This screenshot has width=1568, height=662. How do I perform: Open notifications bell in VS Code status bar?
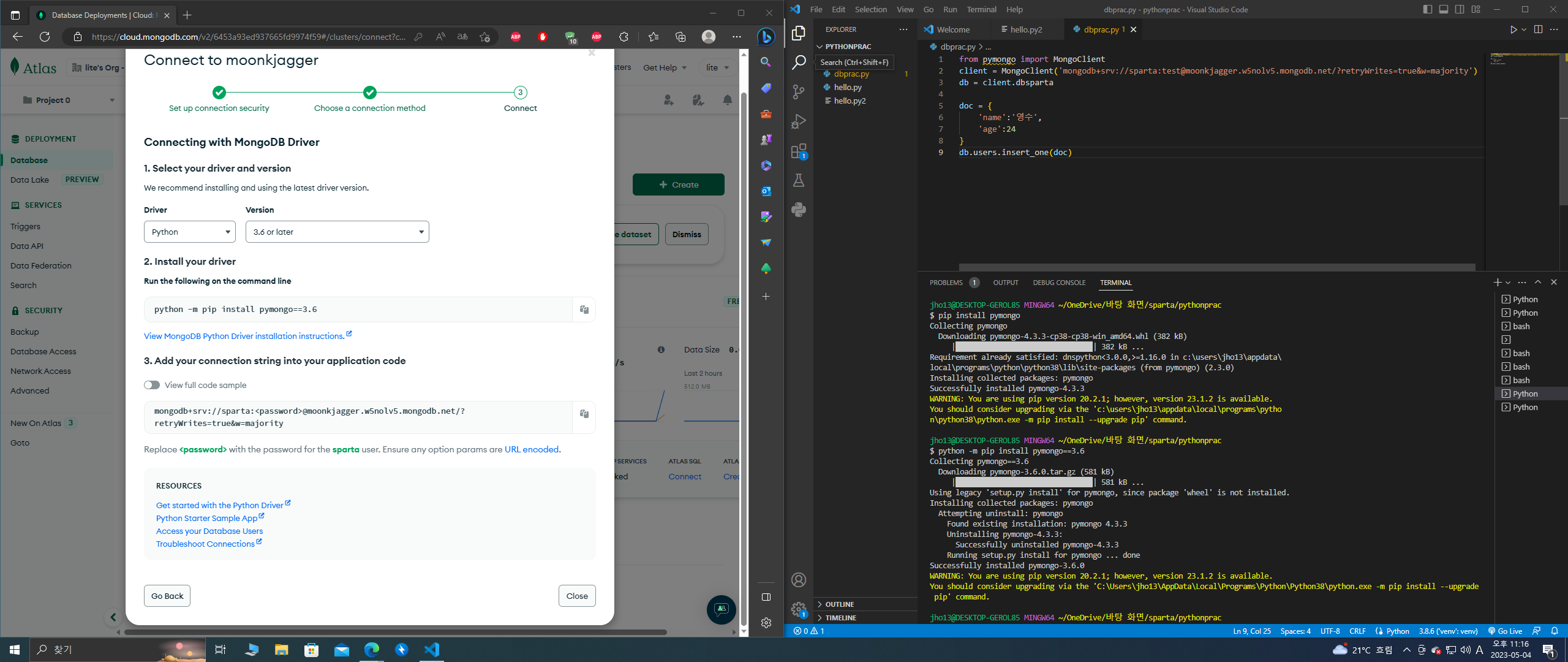tap(1555, 631)
